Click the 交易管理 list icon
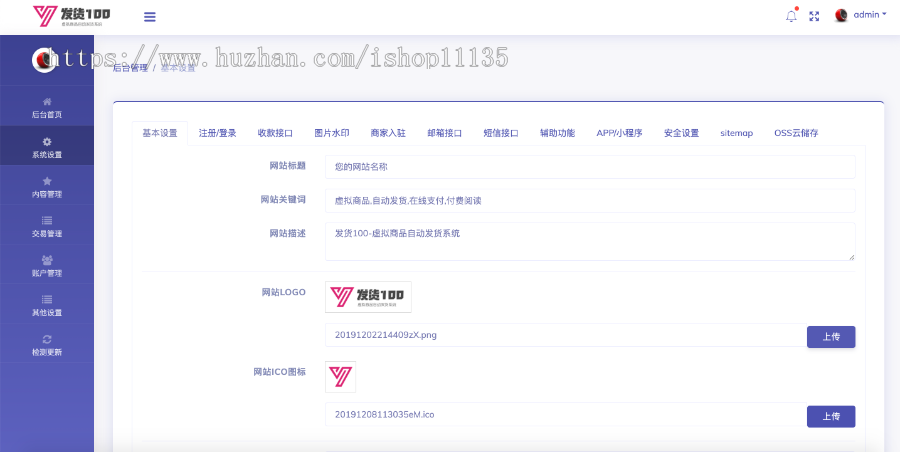Viewport: 900px width, 452px height. pyautogui.click(x=47, y=221)
